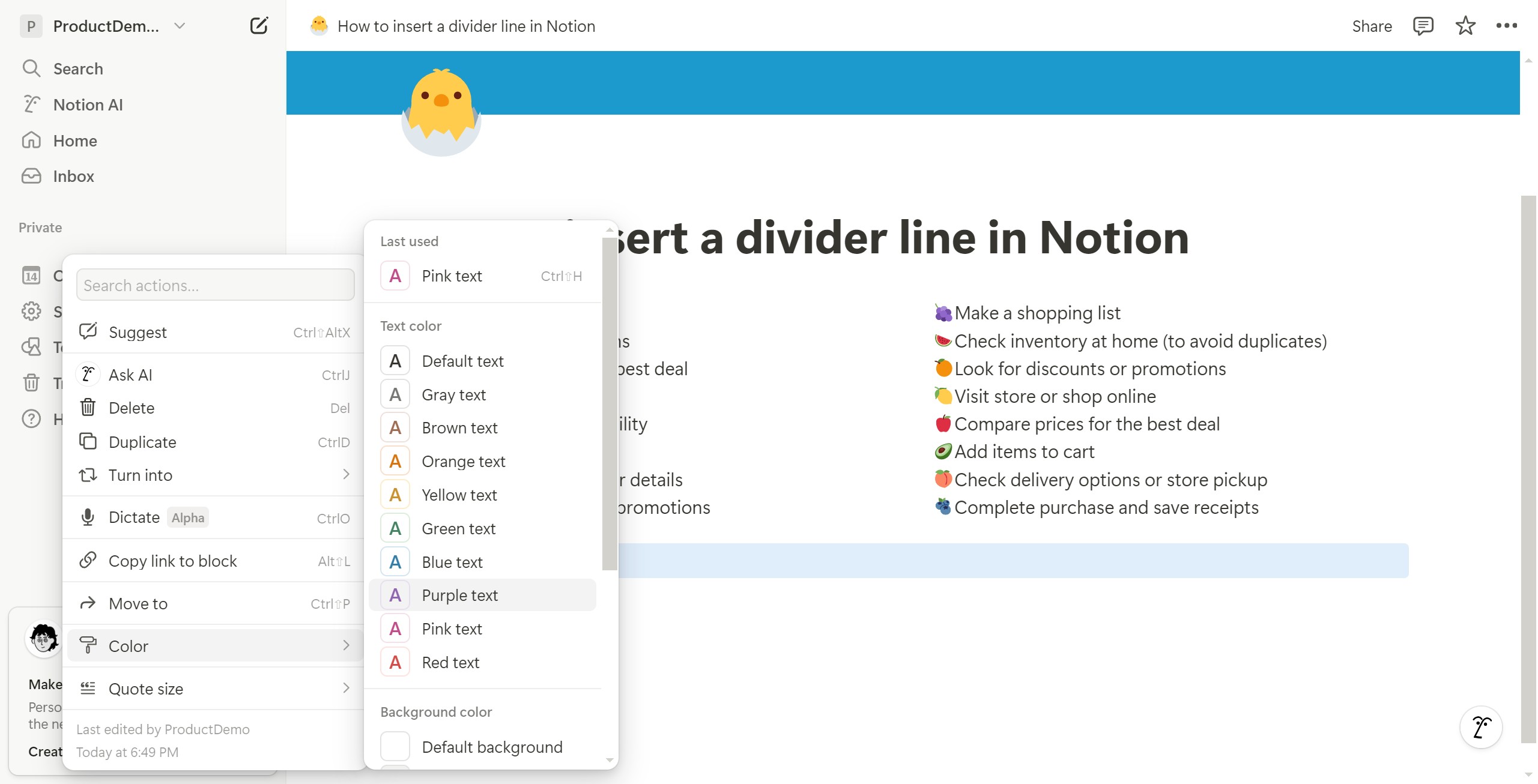Select Blue text color
Screen dimensions: 1538x784
click(483, 562)
